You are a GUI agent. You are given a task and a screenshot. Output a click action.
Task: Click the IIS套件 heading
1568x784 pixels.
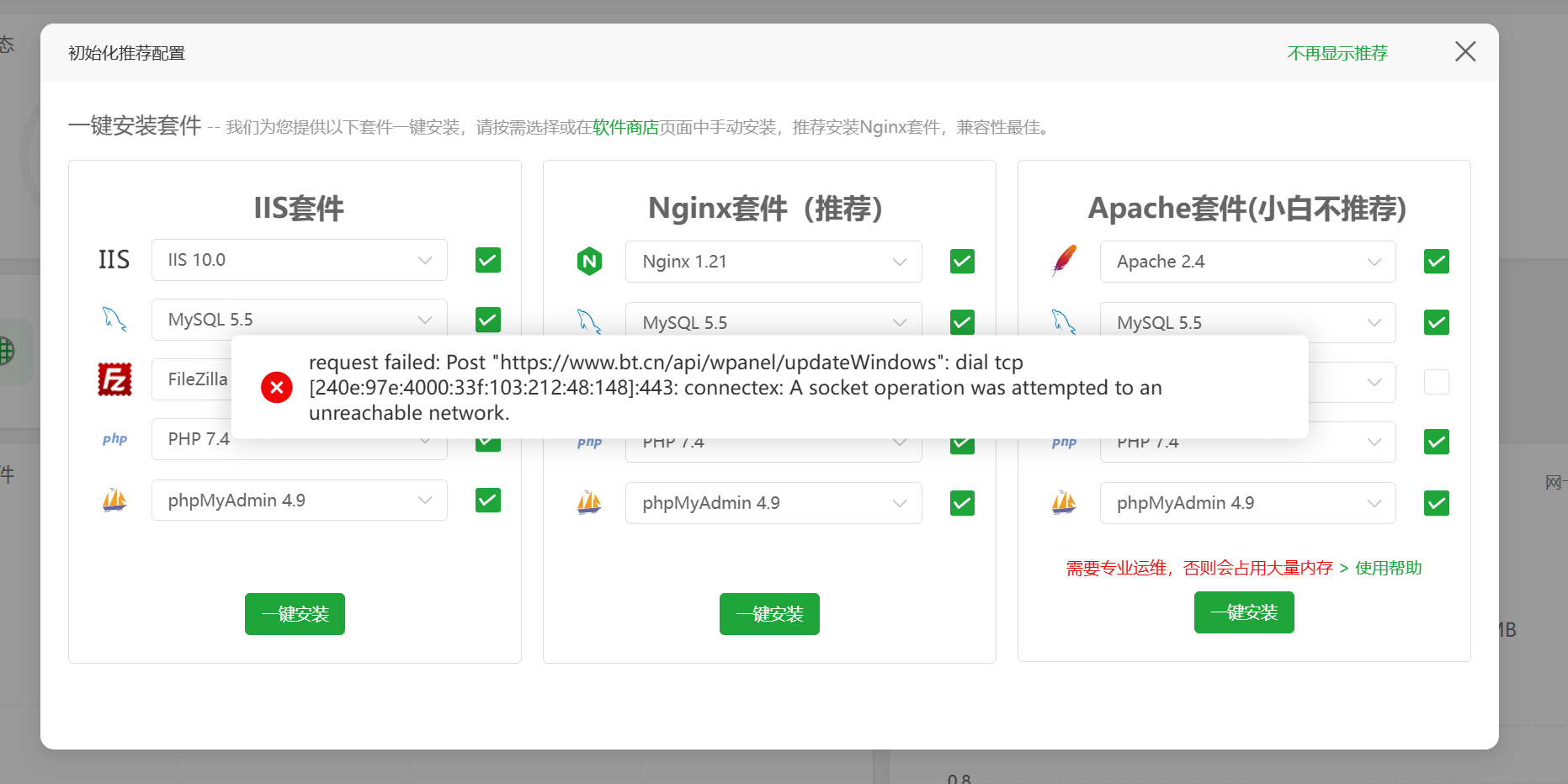click(299, 208)
